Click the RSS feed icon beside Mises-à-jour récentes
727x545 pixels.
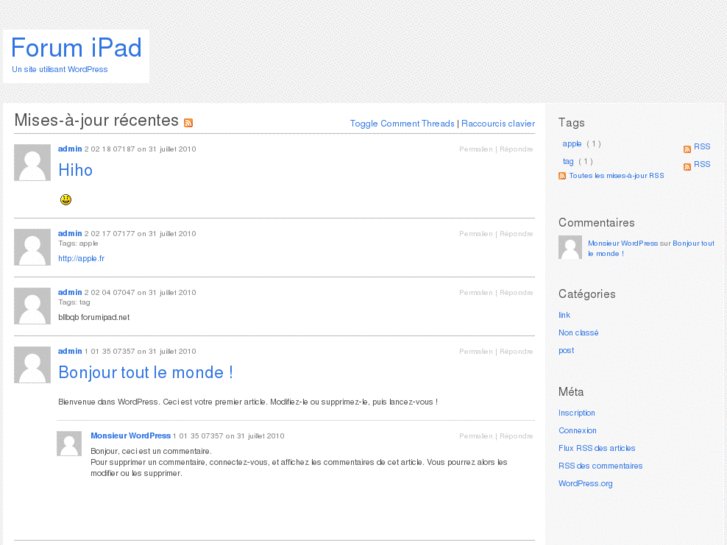point(188,123)
